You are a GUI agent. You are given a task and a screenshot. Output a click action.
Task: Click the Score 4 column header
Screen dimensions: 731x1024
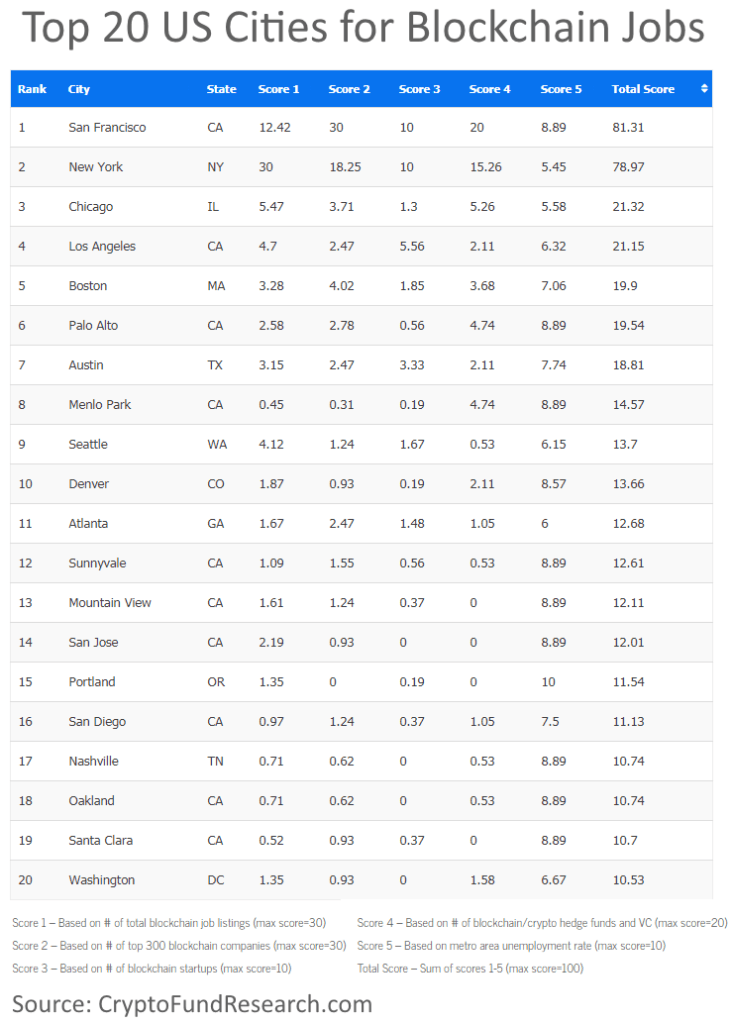tap(490, 89)
